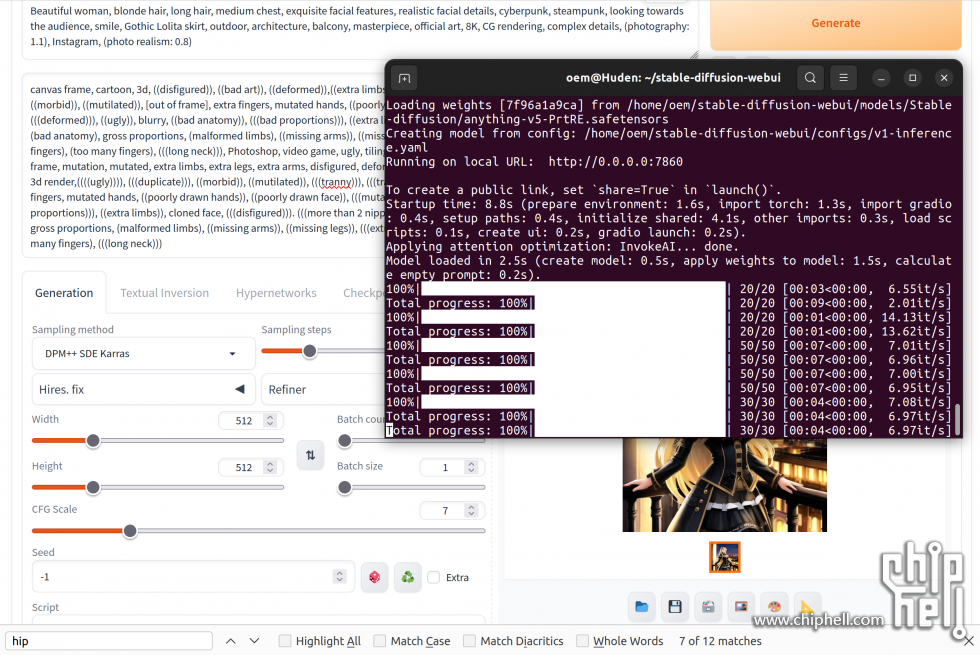
Task: Select the generated image gallery thumbnail
Action: (x=724, y=557)
